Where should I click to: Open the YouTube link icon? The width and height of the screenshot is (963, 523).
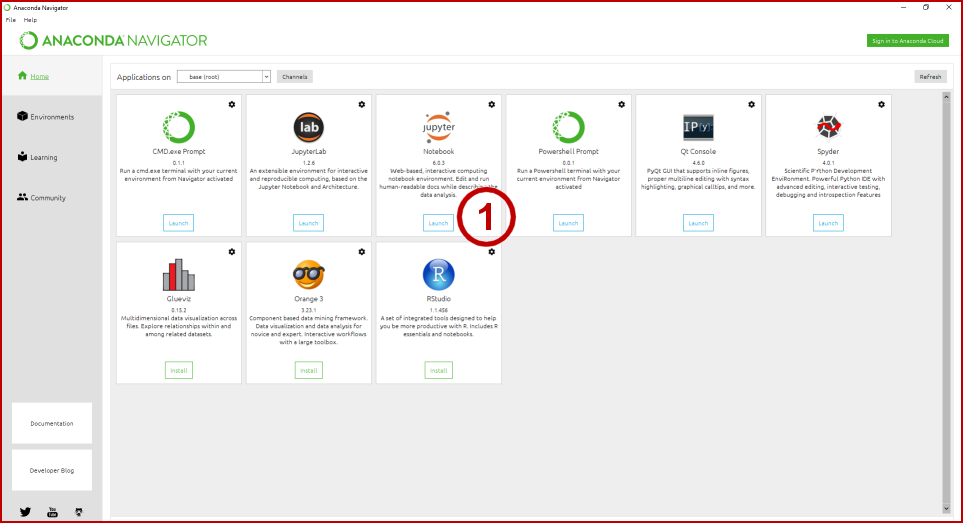point(52,512)
